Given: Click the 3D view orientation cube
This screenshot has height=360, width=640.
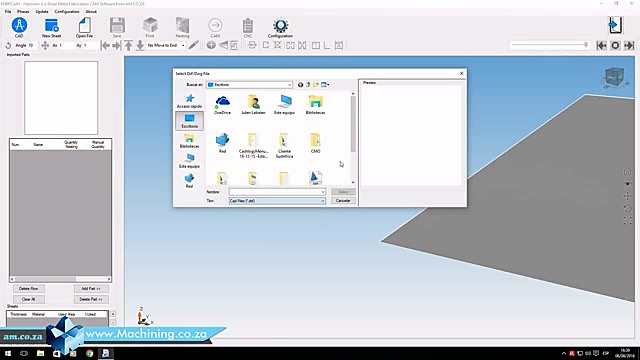Looking at the screenshot, I should (x=614, y=77).
